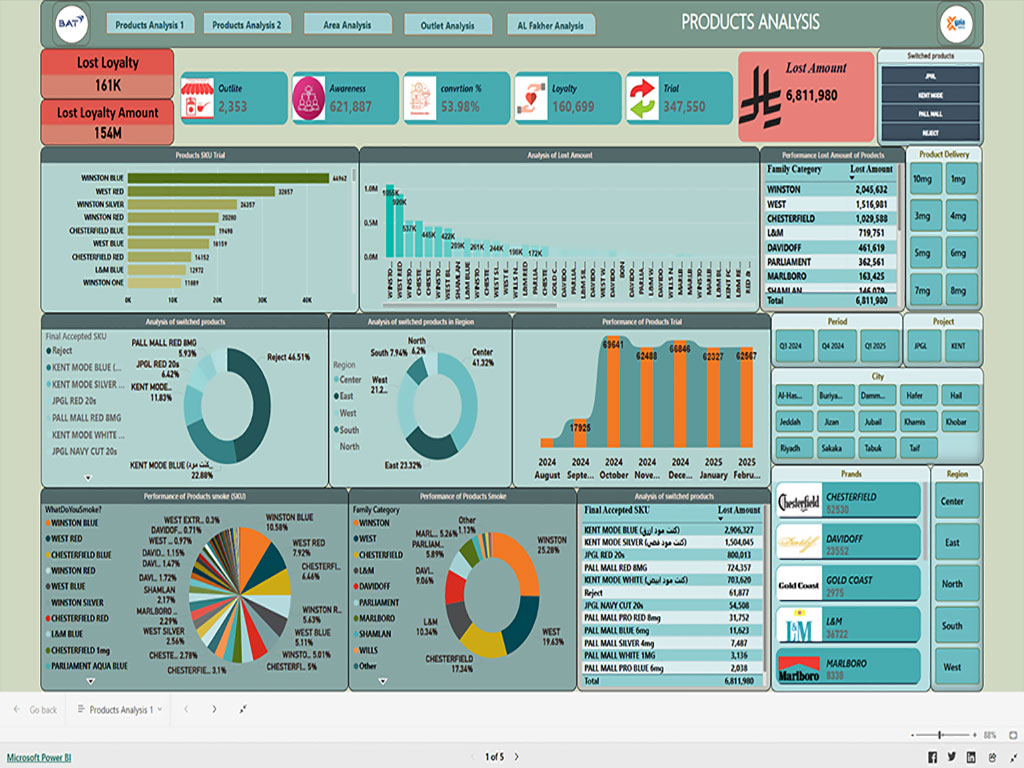
Task: Advance to next page beside '1 of 5'
Action: [x=517, y=757]
